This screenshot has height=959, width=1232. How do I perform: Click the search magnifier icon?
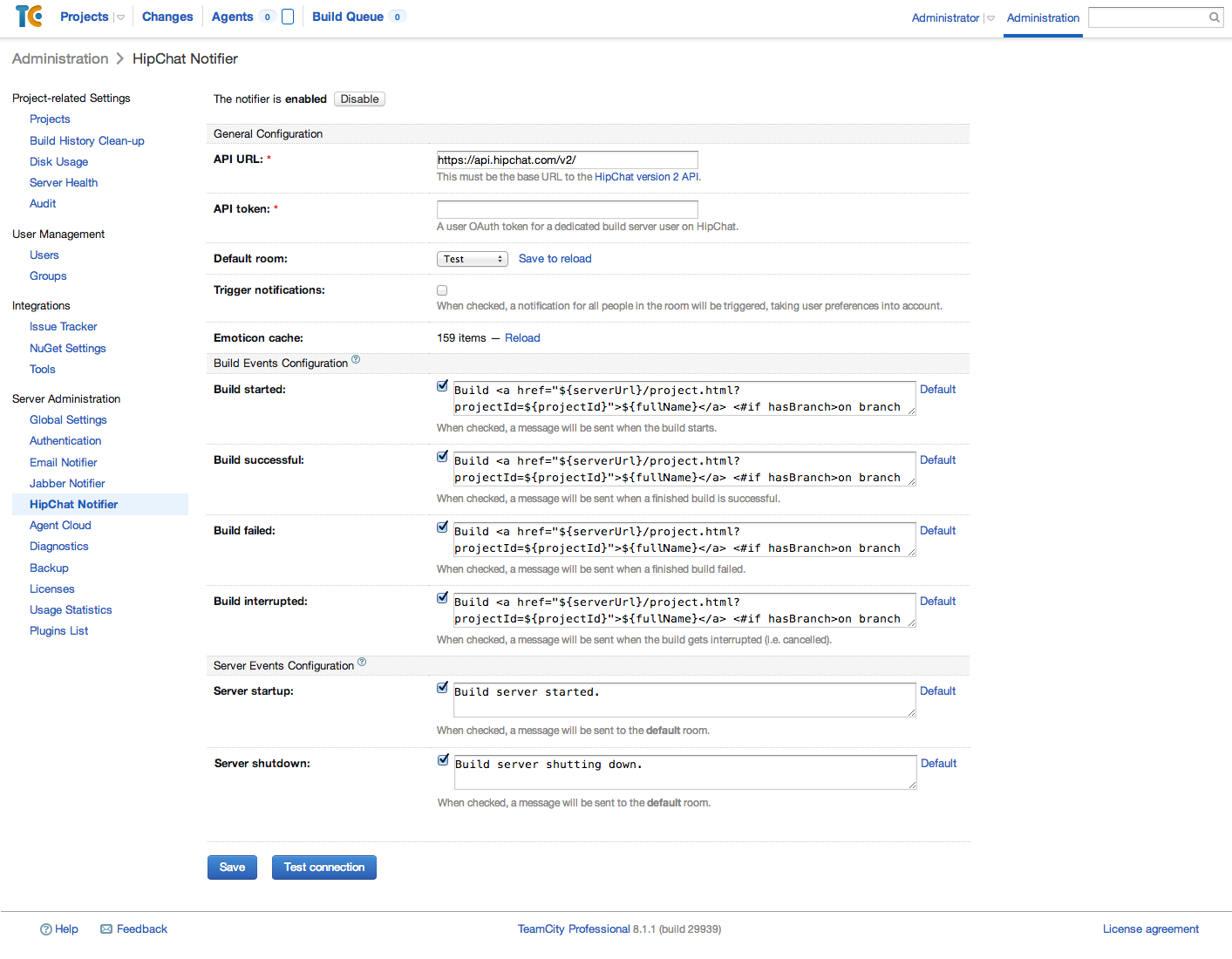pyautogui.click(x=1214, y=17)
